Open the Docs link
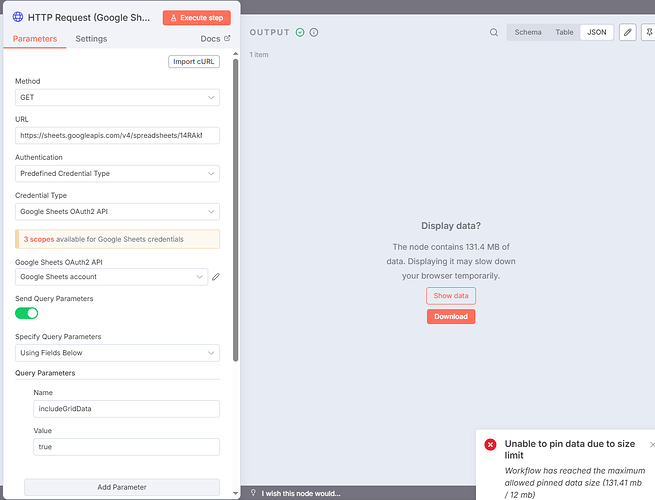 click(215, 39)
